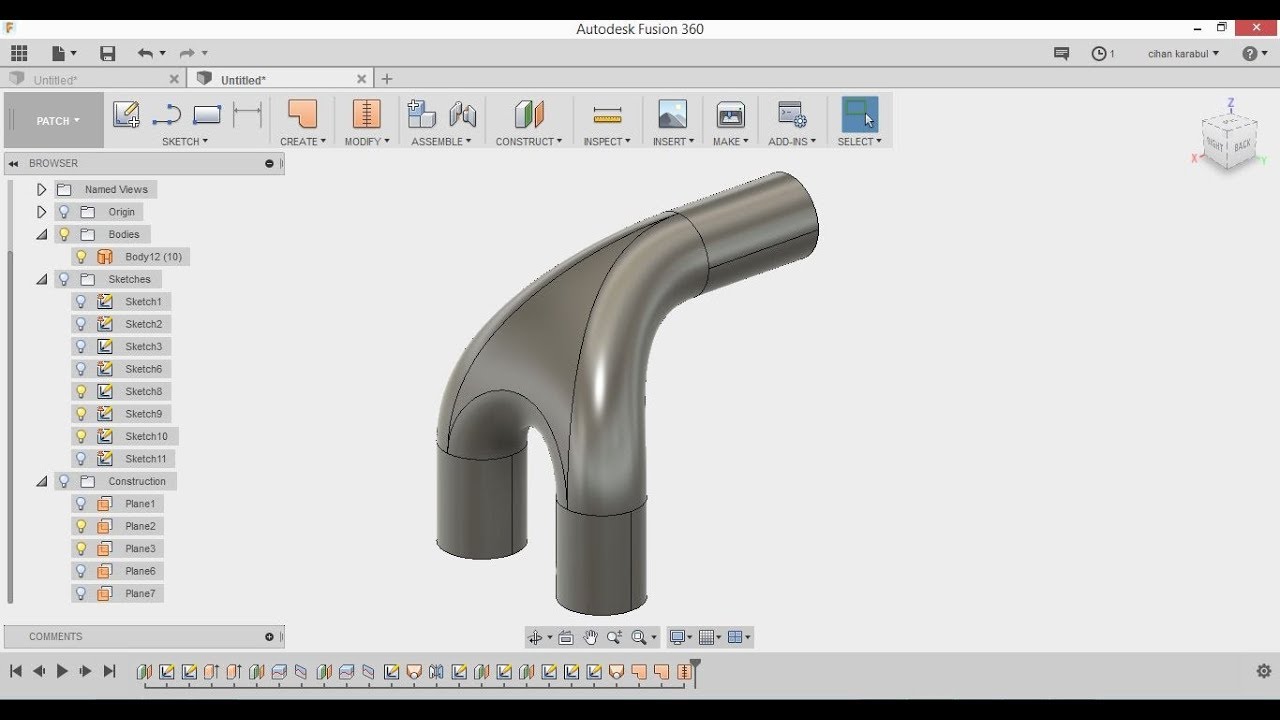Toggle visibility bulb of Body12 (10)
The height and width of the screenshot is (720, 1280).
81,257
